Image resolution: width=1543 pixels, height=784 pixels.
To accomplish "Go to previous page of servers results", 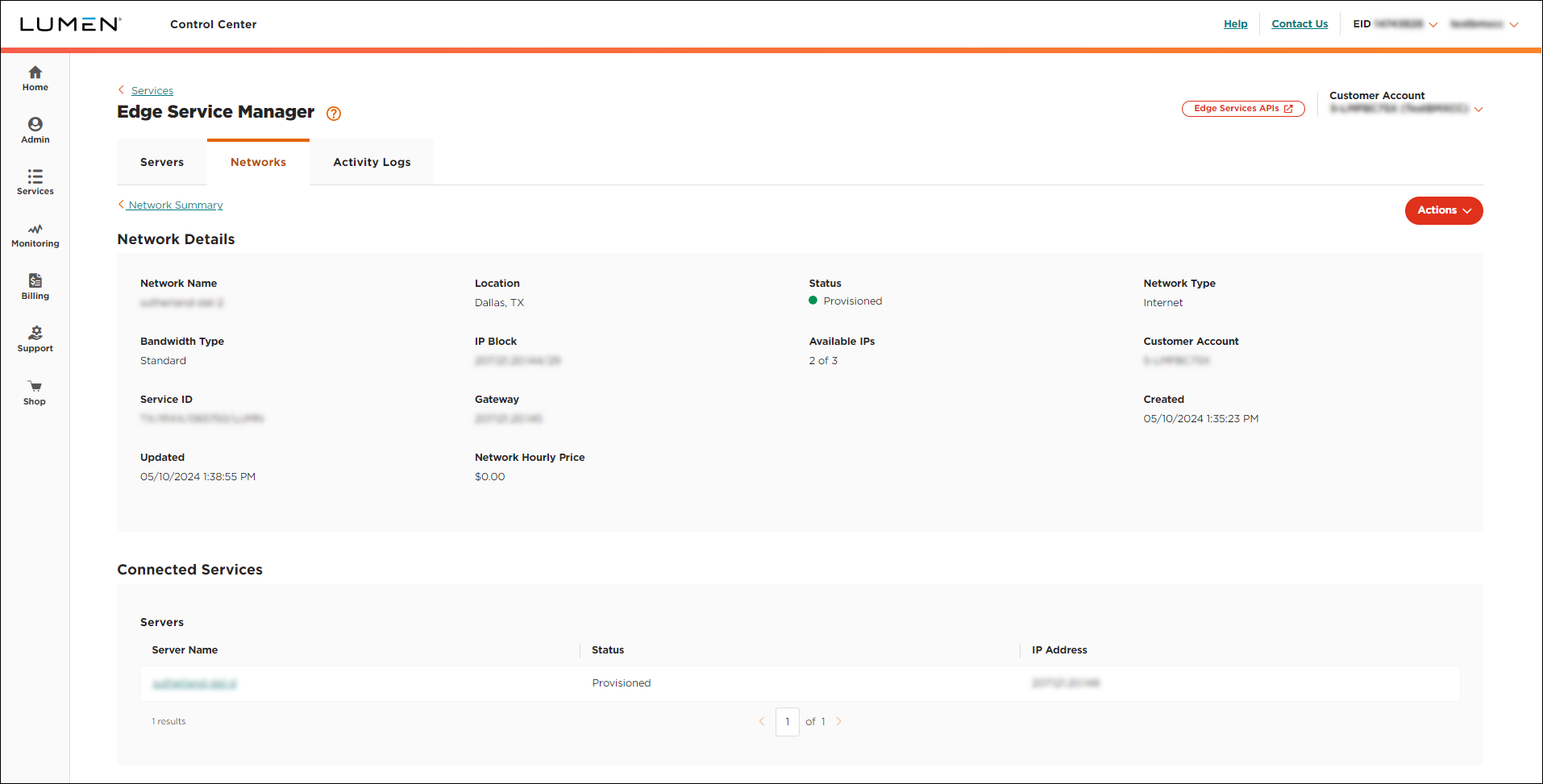I will 762,721.
